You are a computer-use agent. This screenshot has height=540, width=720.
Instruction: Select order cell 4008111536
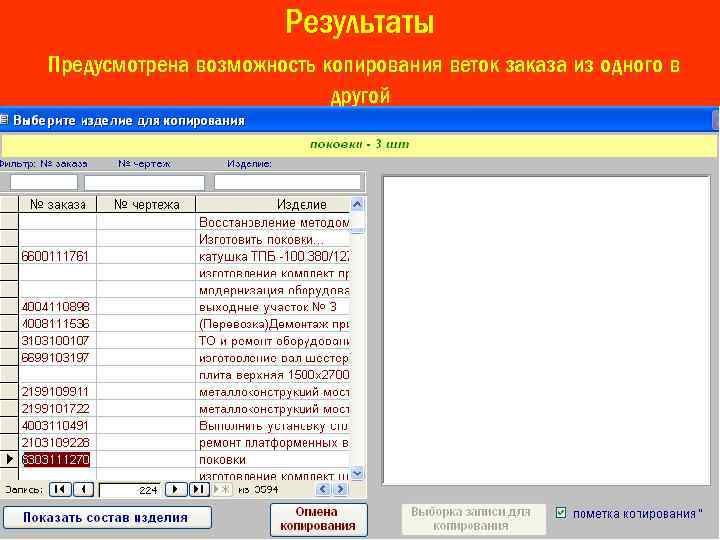coord(57,324)
